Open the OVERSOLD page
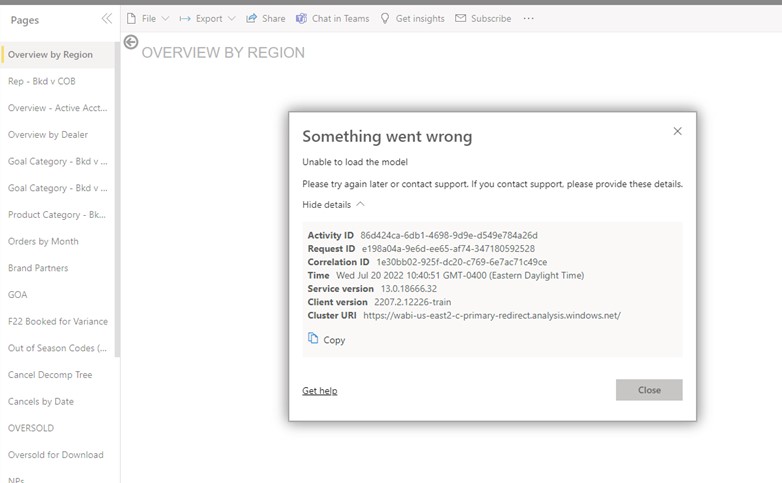 point(57,428)
